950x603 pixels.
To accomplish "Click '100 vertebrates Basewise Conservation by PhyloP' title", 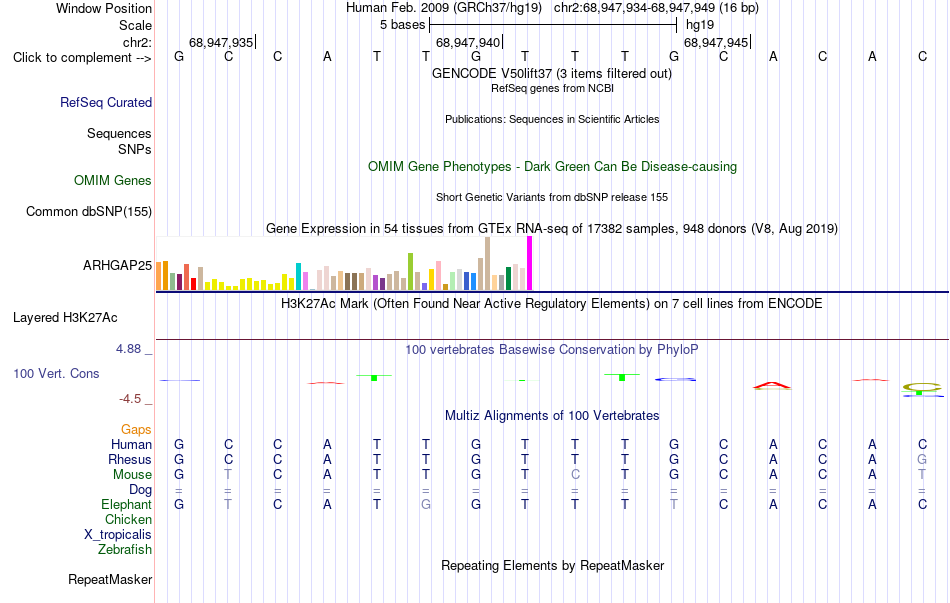I will click(x=552, y=350).
